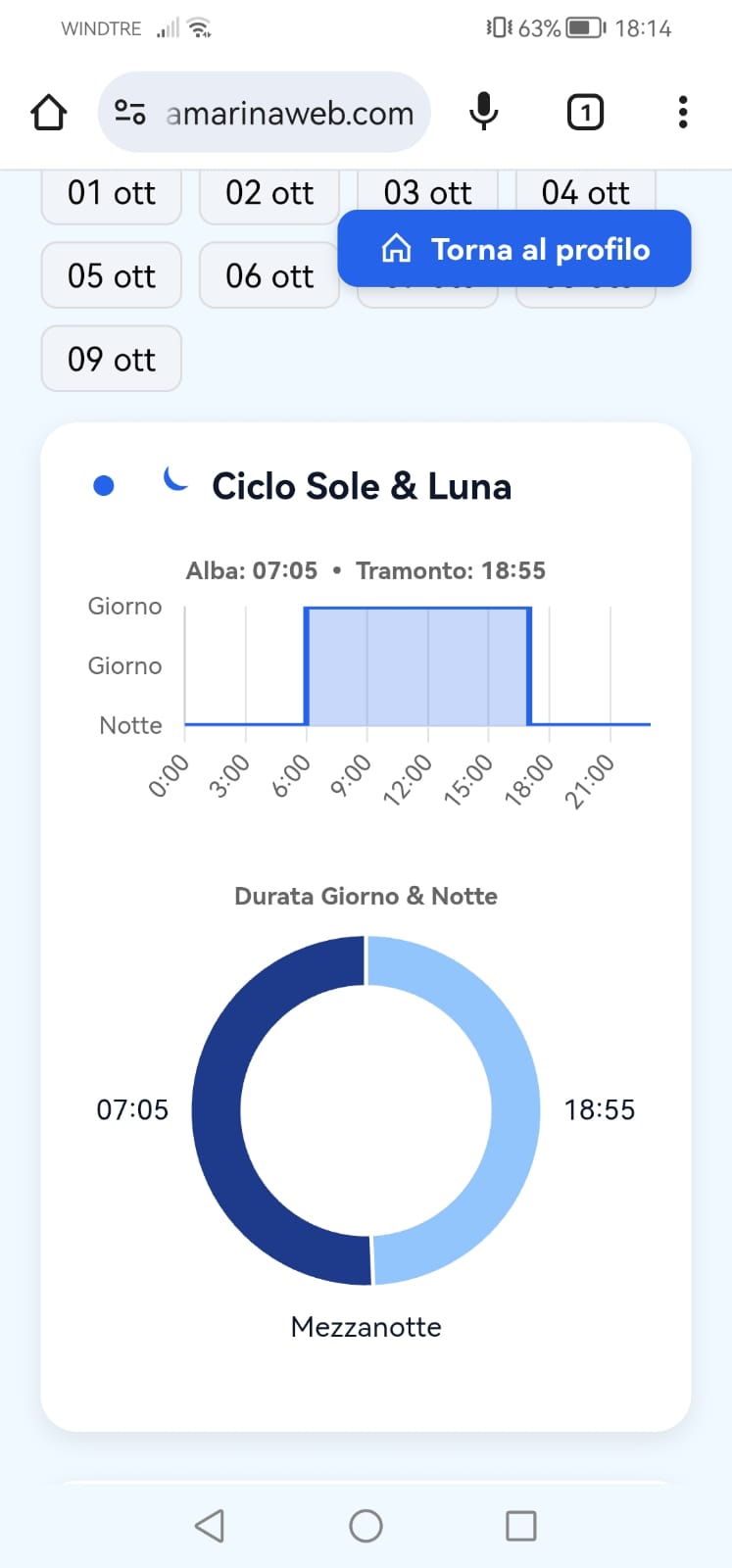Click the crescent moon icon
The width and height of the screenshot is (732, 1568).
coord(175,479)
